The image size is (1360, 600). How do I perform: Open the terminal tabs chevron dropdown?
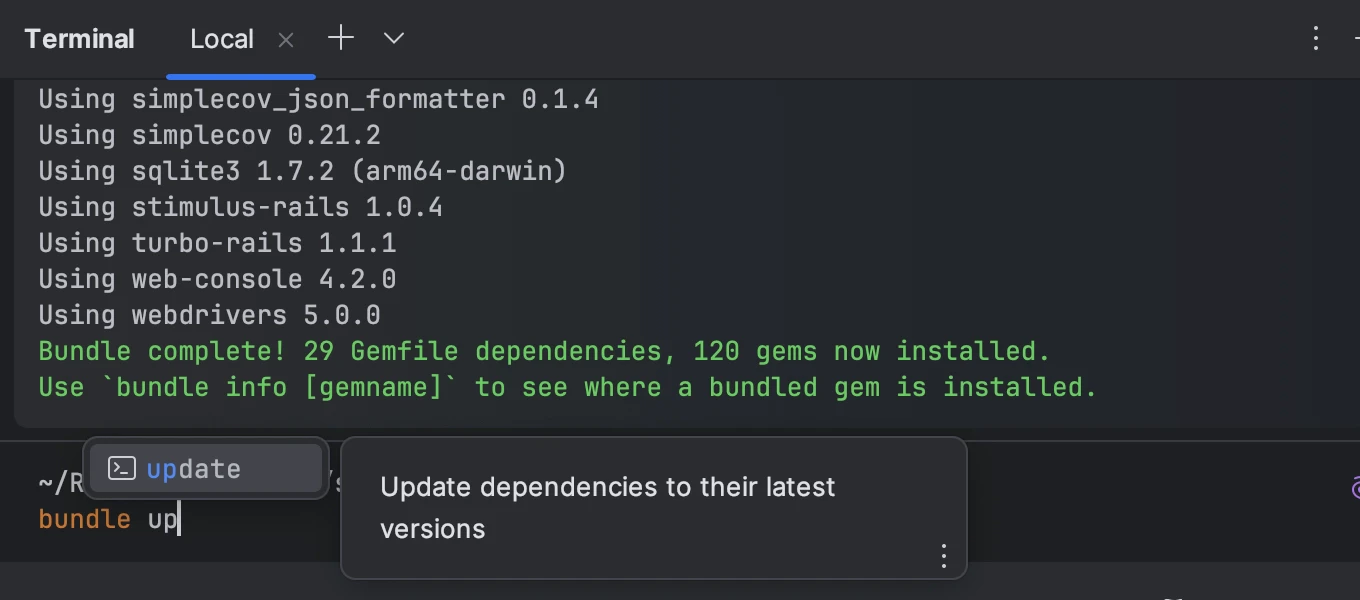coord(394,39)
